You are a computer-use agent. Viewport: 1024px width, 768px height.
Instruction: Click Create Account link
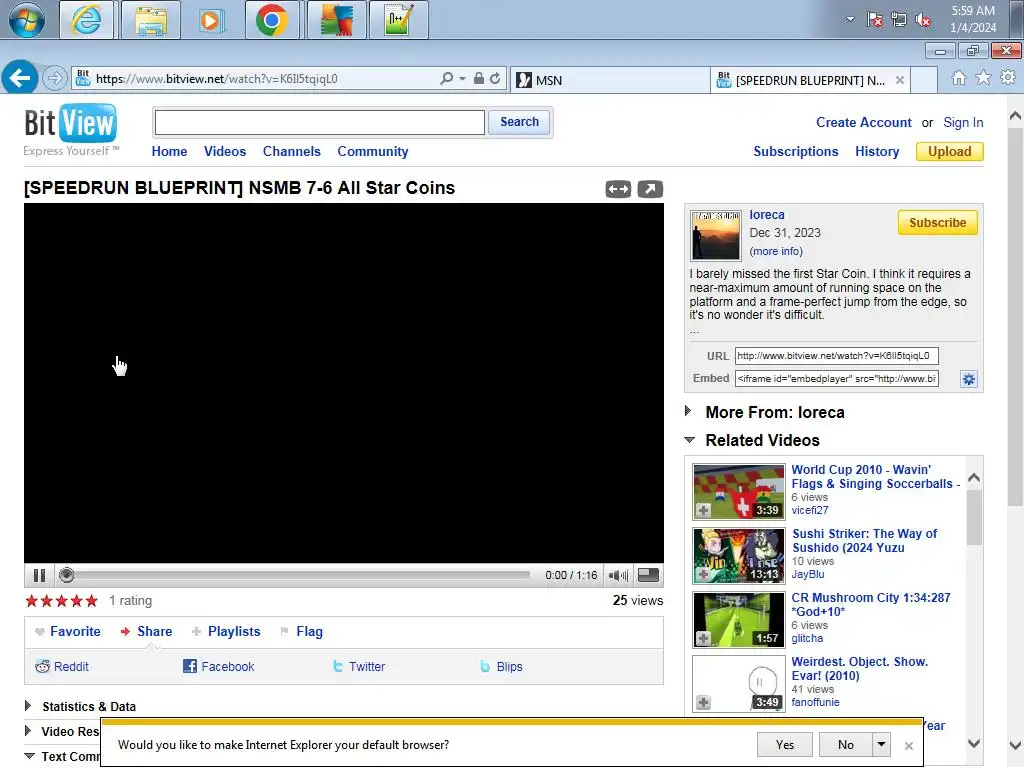click(863, 123)
